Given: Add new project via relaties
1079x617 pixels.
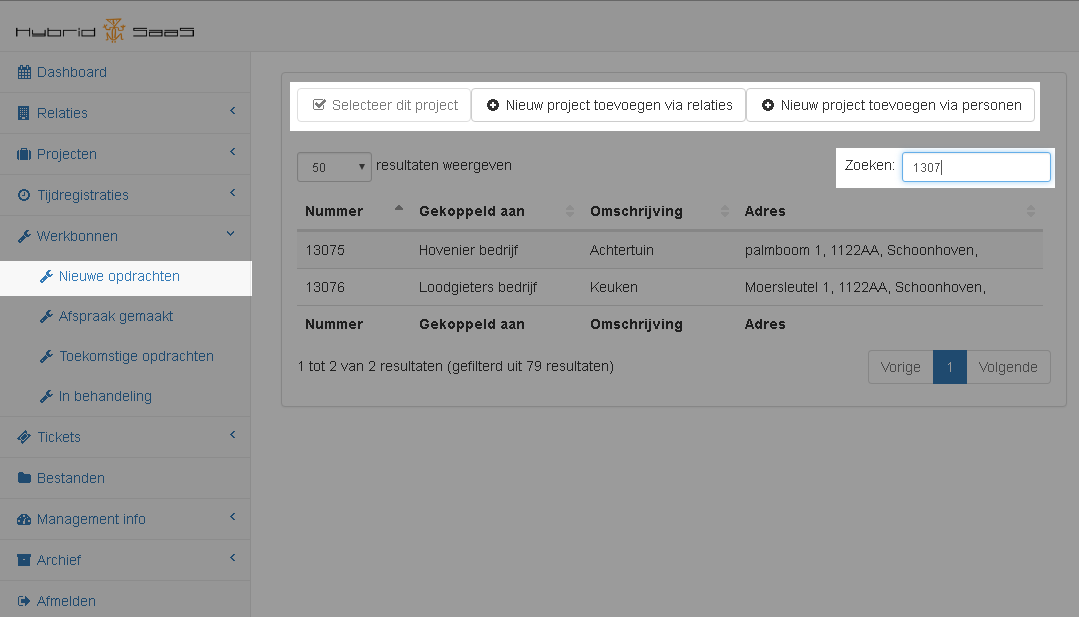Looking at the screenshot, I should coord(608,105).
